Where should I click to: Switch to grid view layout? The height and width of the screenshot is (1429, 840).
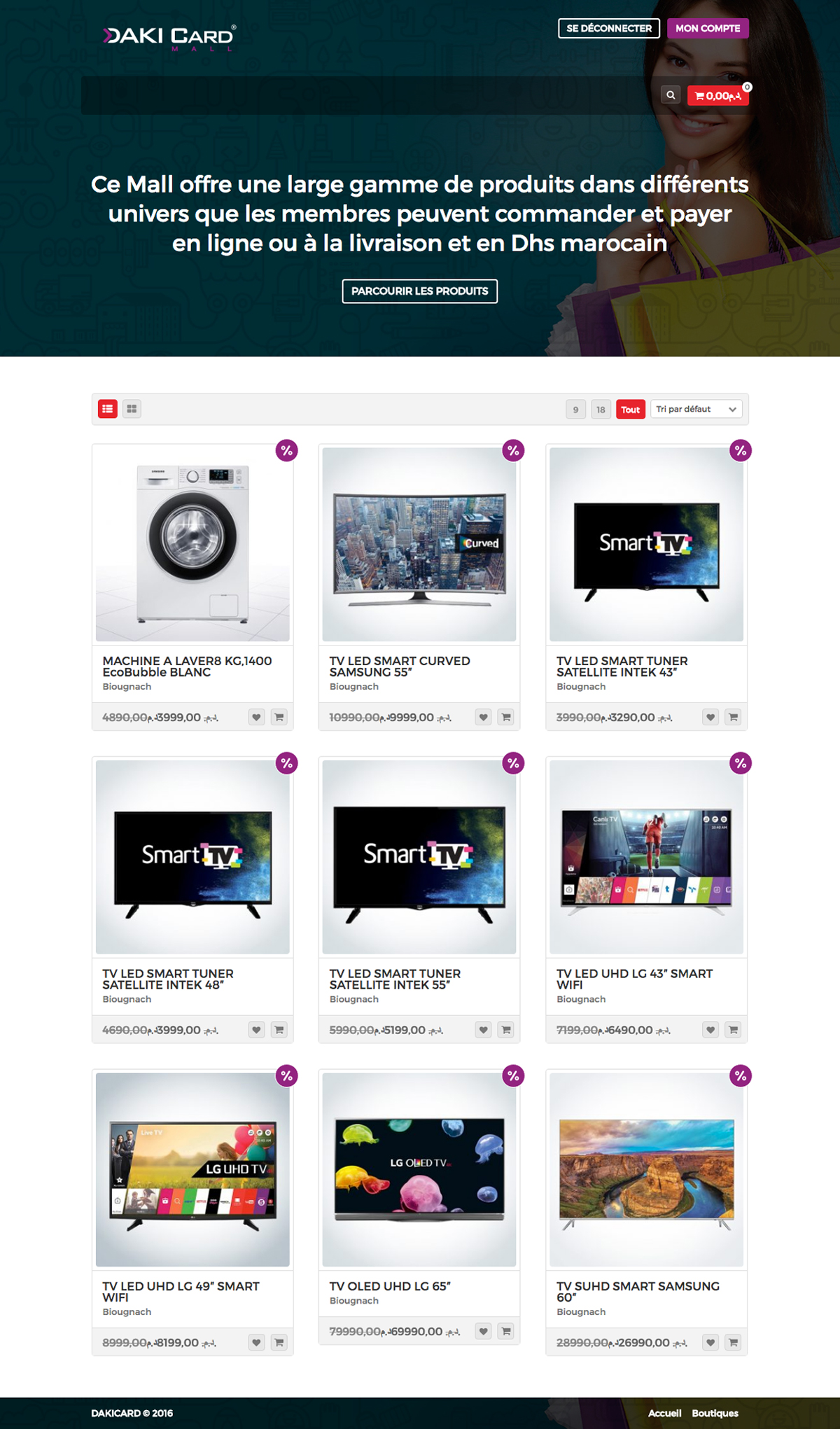point(132,409)
